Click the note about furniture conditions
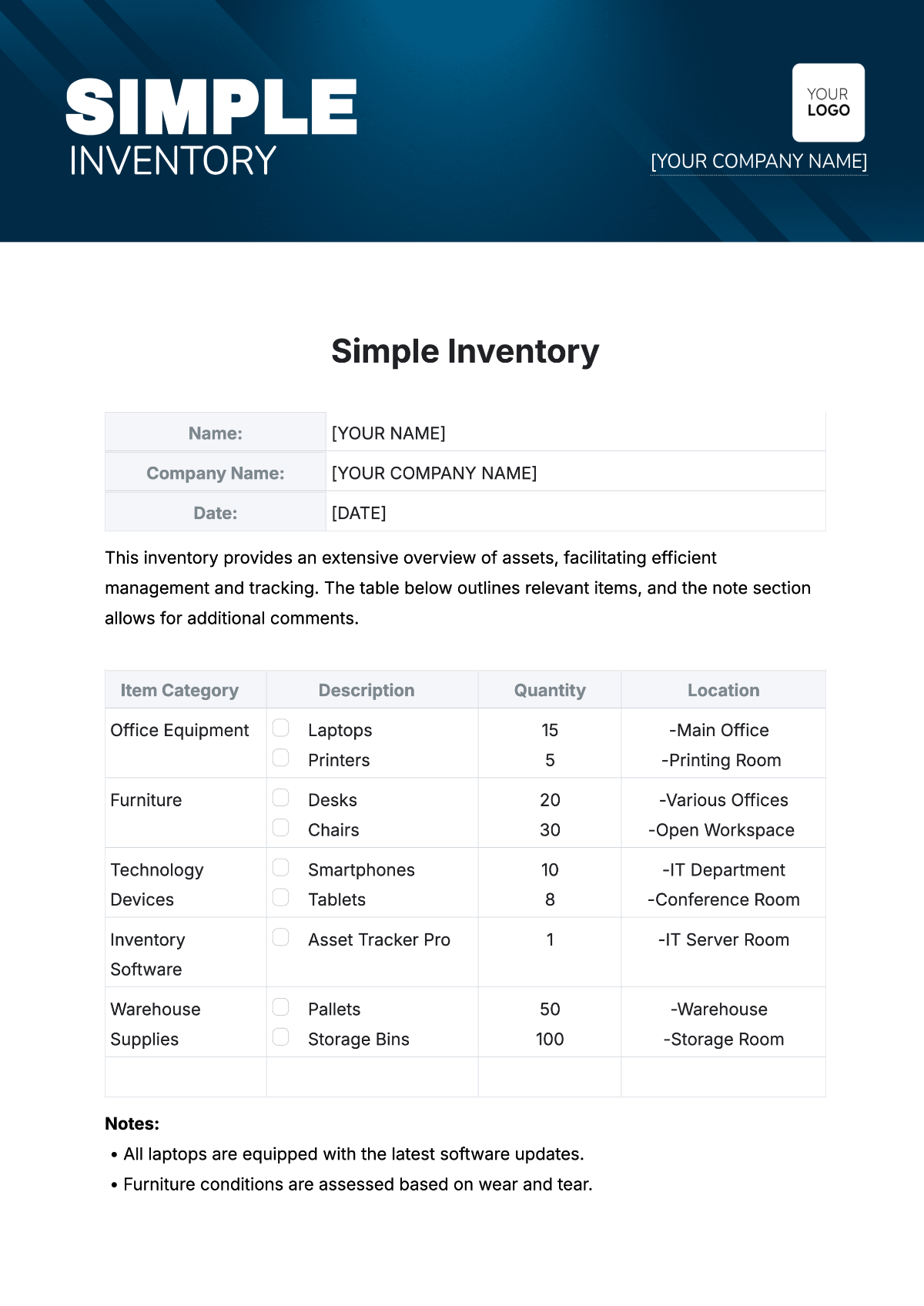The width and height of the screenshot is (924, 1306). (358, 1184)
